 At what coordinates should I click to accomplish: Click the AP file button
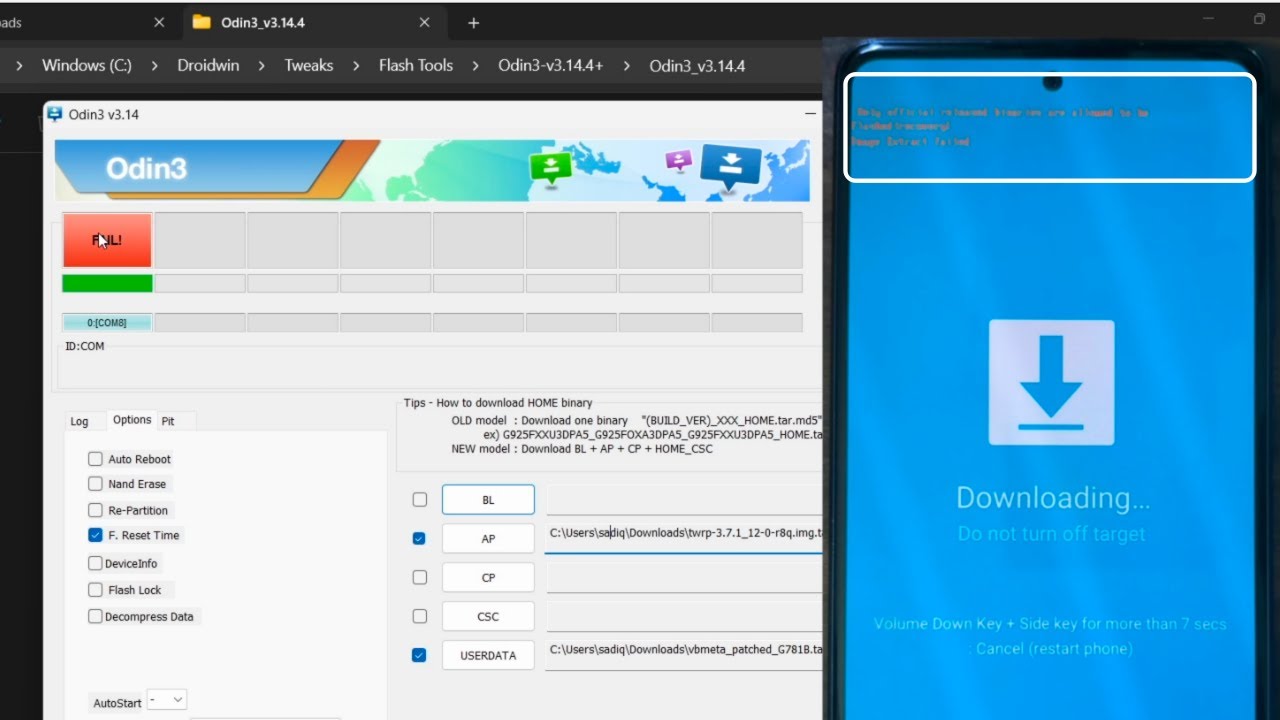[488, 538]
